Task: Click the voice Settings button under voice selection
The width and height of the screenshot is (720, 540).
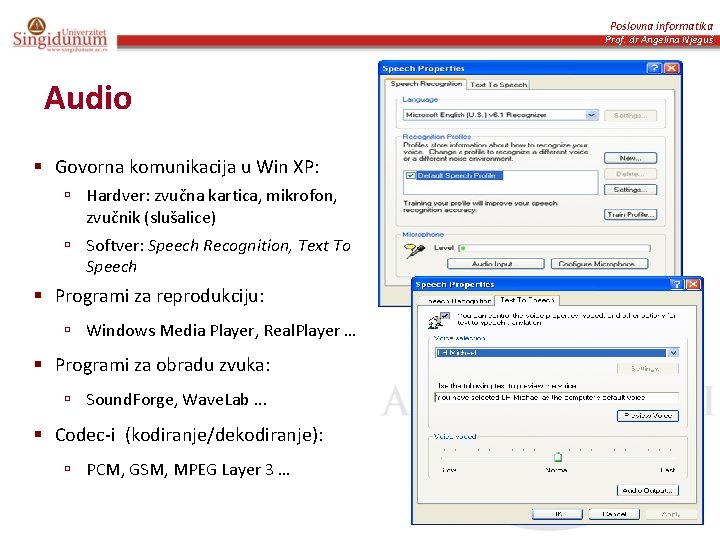Action: pos(647,368)
